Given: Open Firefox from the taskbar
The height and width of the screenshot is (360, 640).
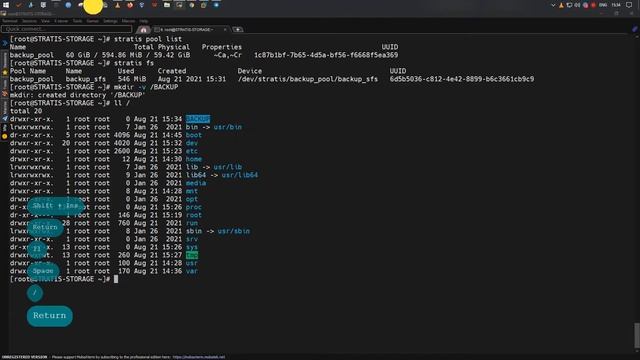Looking at the screenshot, I should (129, 5).
